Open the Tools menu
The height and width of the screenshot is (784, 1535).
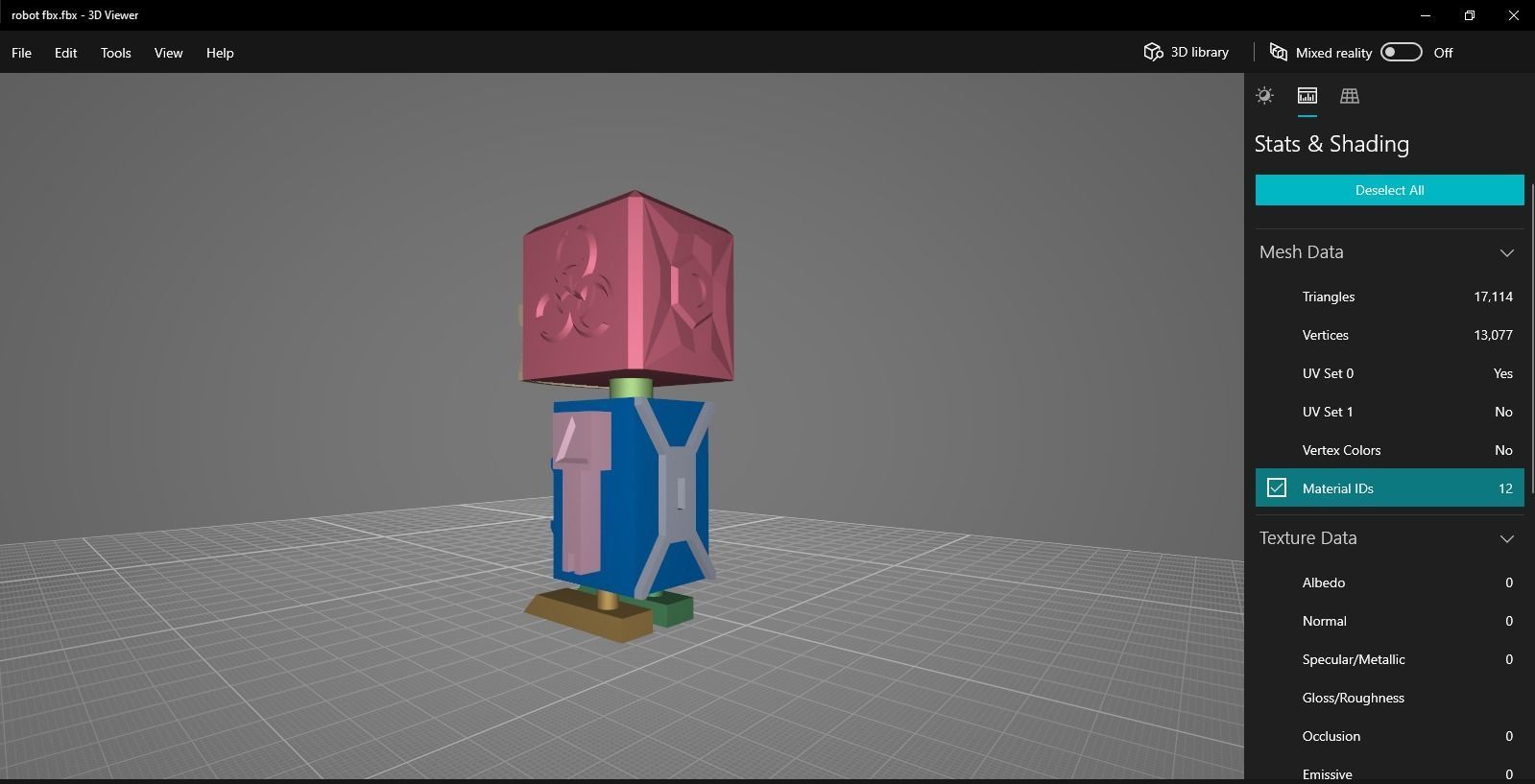coord(115,53)
